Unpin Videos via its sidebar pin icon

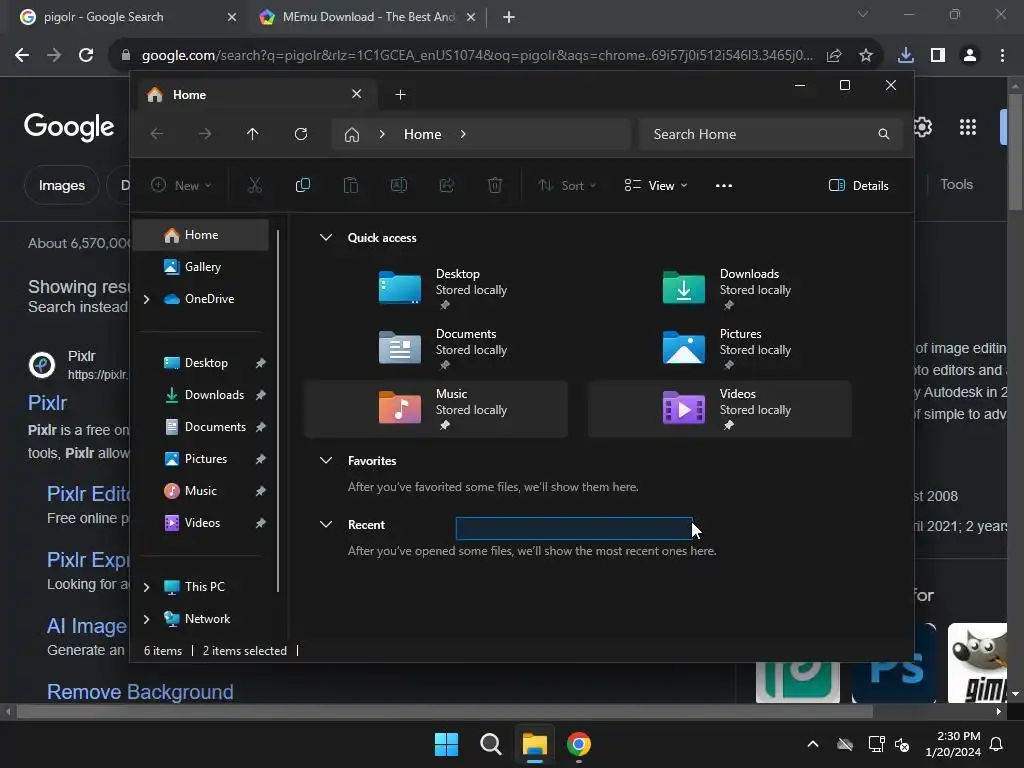tap(261, 523)
